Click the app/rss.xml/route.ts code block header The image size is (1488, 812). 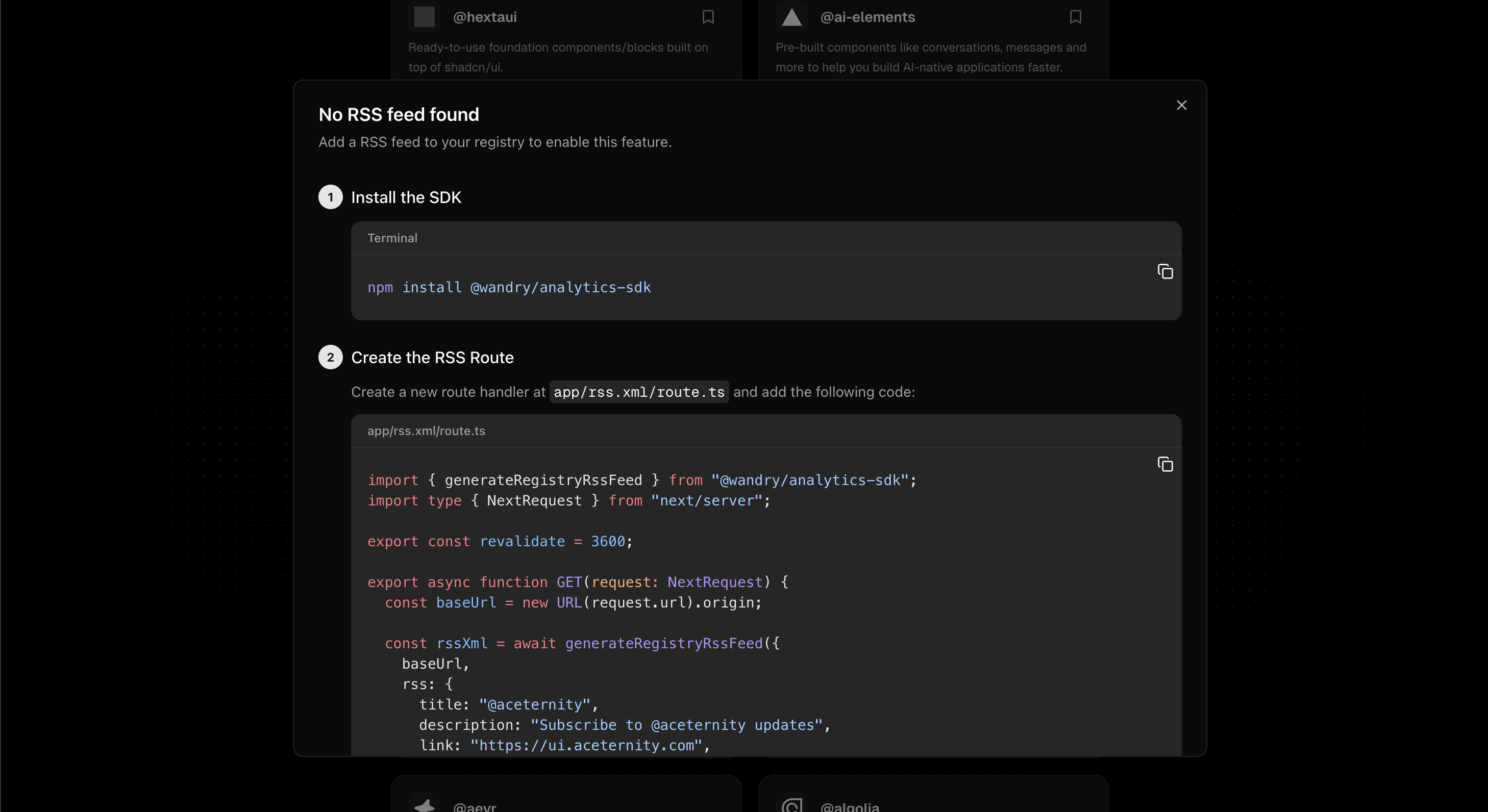pos(426,431)
